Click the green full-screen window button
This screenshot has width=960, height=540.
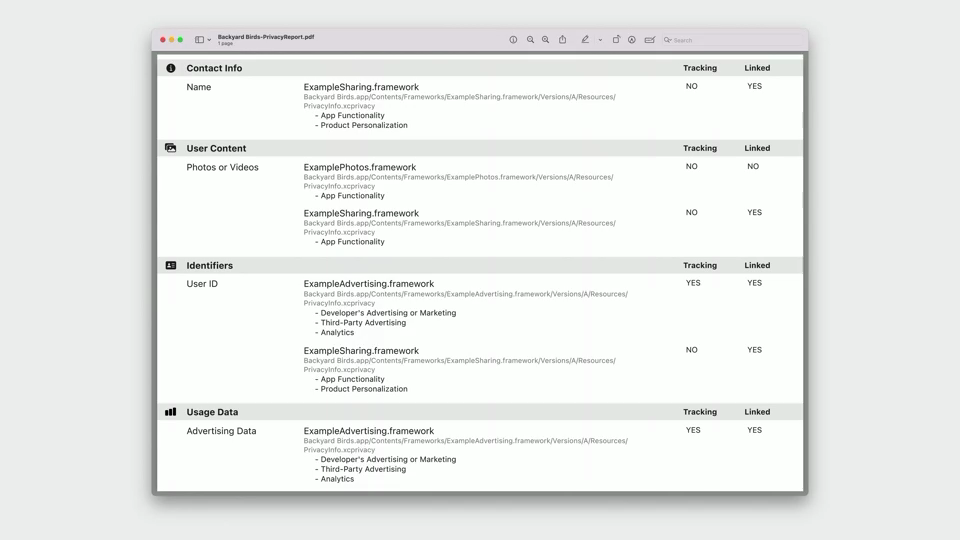pyautogui.click(x=180, y=40)
